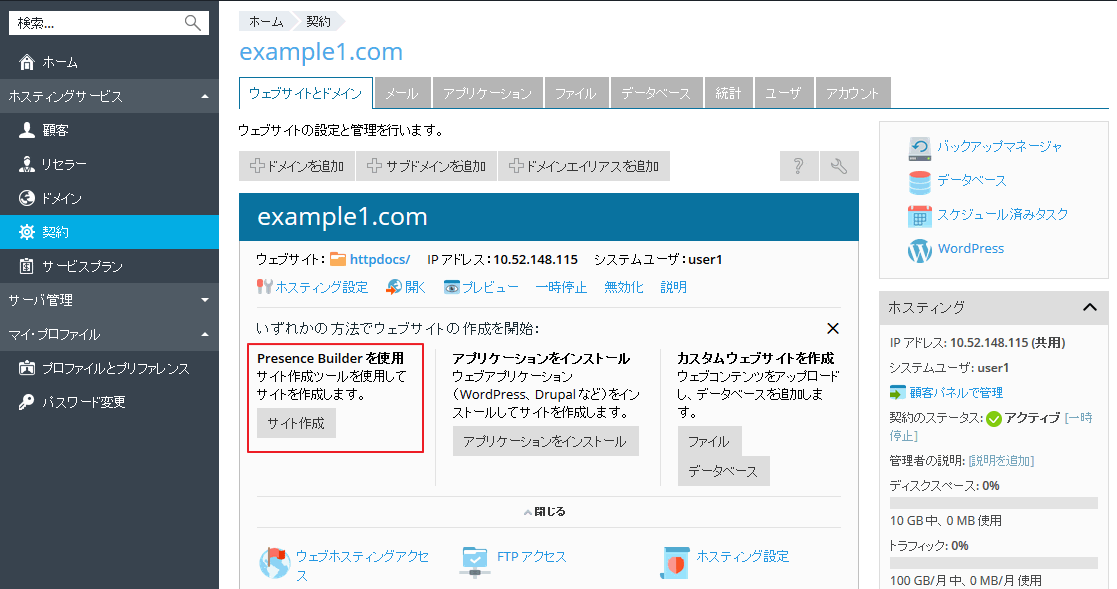Click the アプリケーションをインストール button
1117x589 pixels.
[x=545, y=441]
